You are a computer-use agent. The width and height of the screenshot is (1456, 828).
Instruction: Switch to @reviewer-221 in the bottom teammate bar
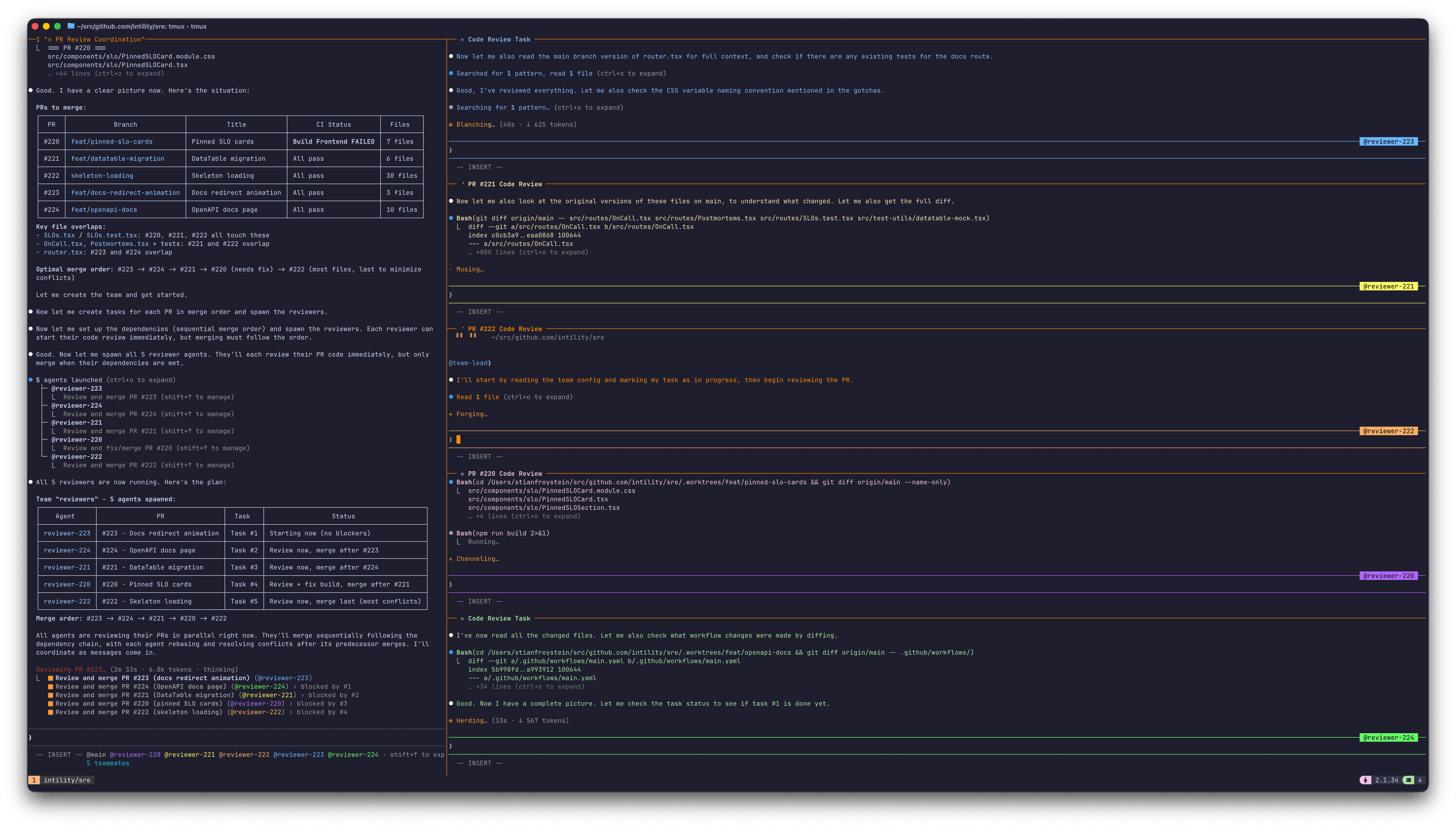190,754
